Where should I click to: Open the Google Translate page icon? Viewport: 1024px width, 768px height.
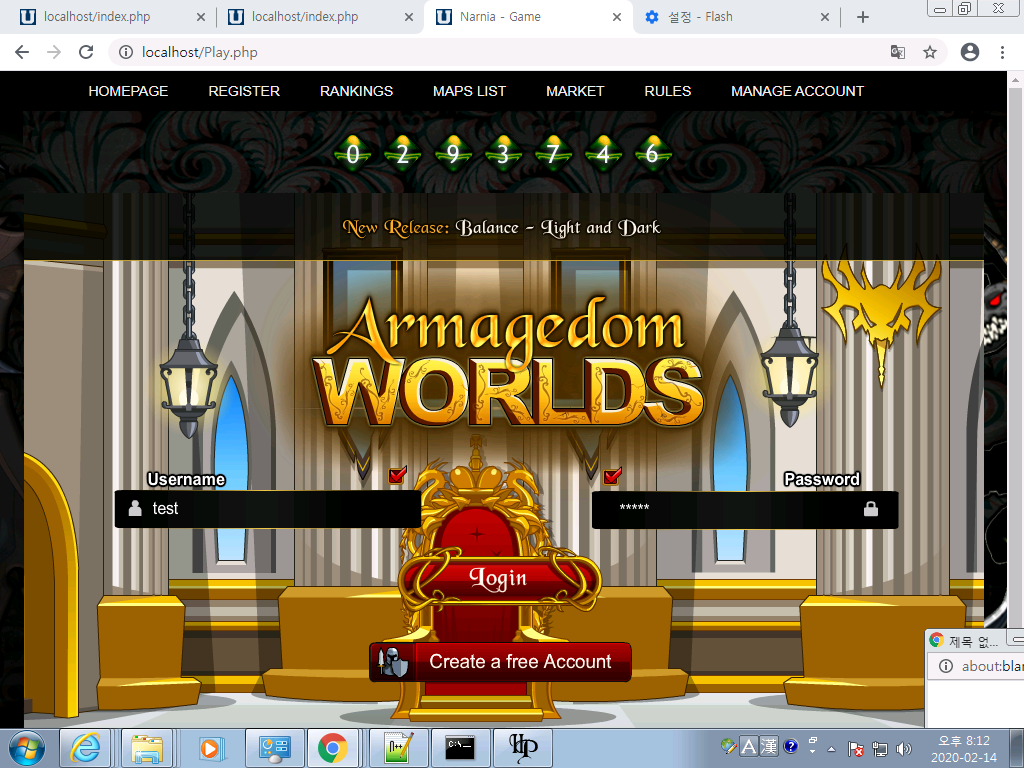(x=898, y=52)
